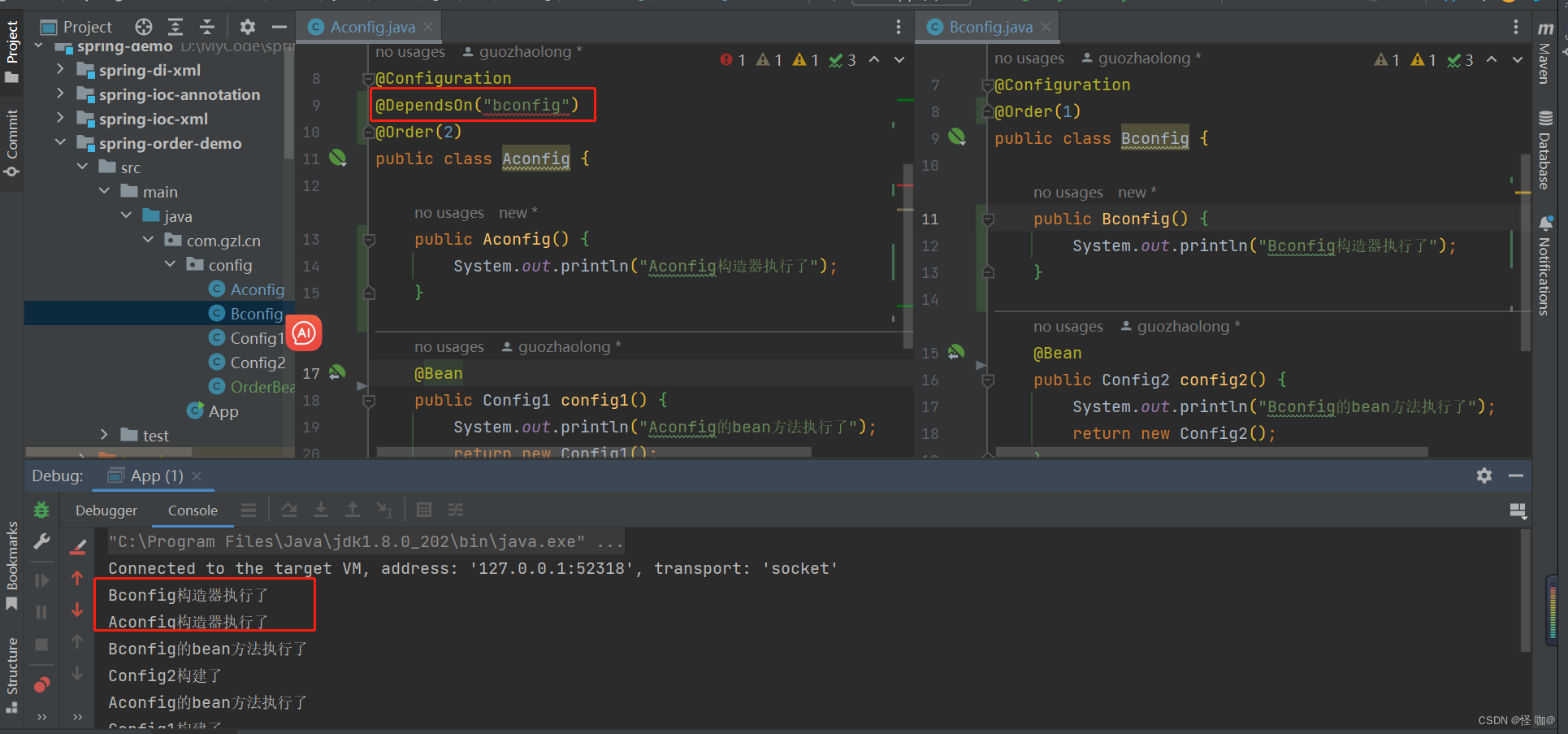The width and height of the screenshot is (1568, 734).
Task: Fold Aconfig constructor at line 13
Action: pos(369,240)
